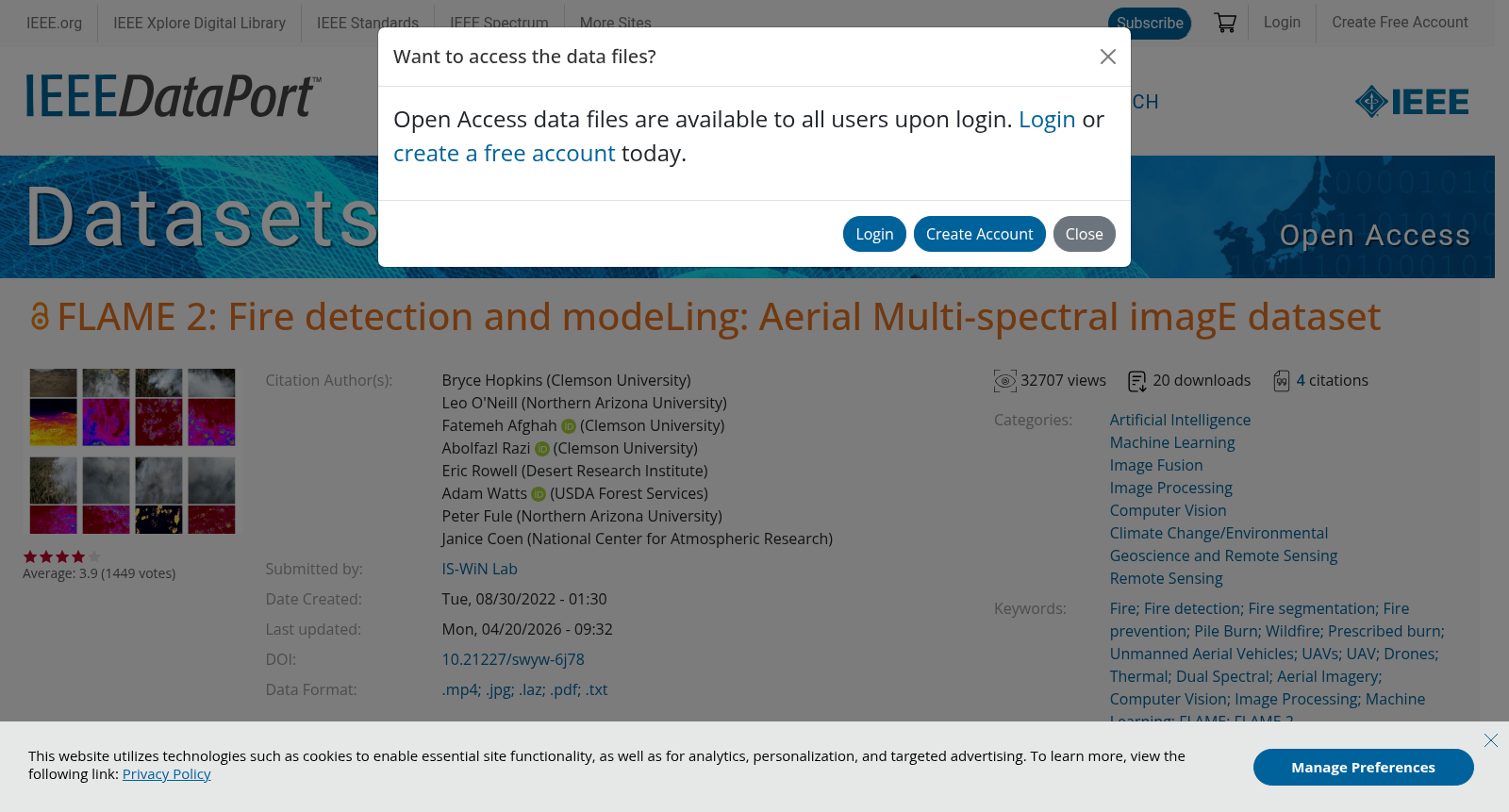Viewport: 1509px width, 812px height.
Task: Open Fatemeh Afghah's ORCID icon
Action: [569, 426]
